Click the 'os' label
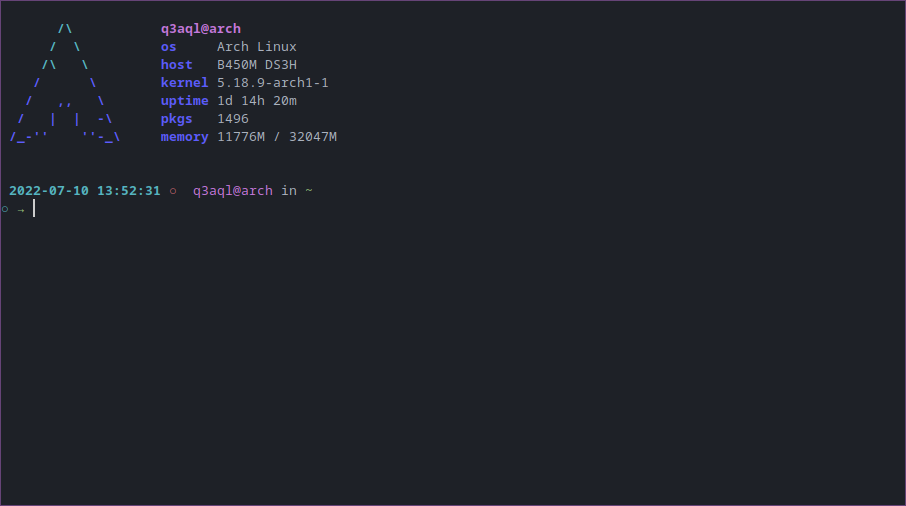Screen dimensions: 906x506 pyautogui.click(x=168, y=47)
